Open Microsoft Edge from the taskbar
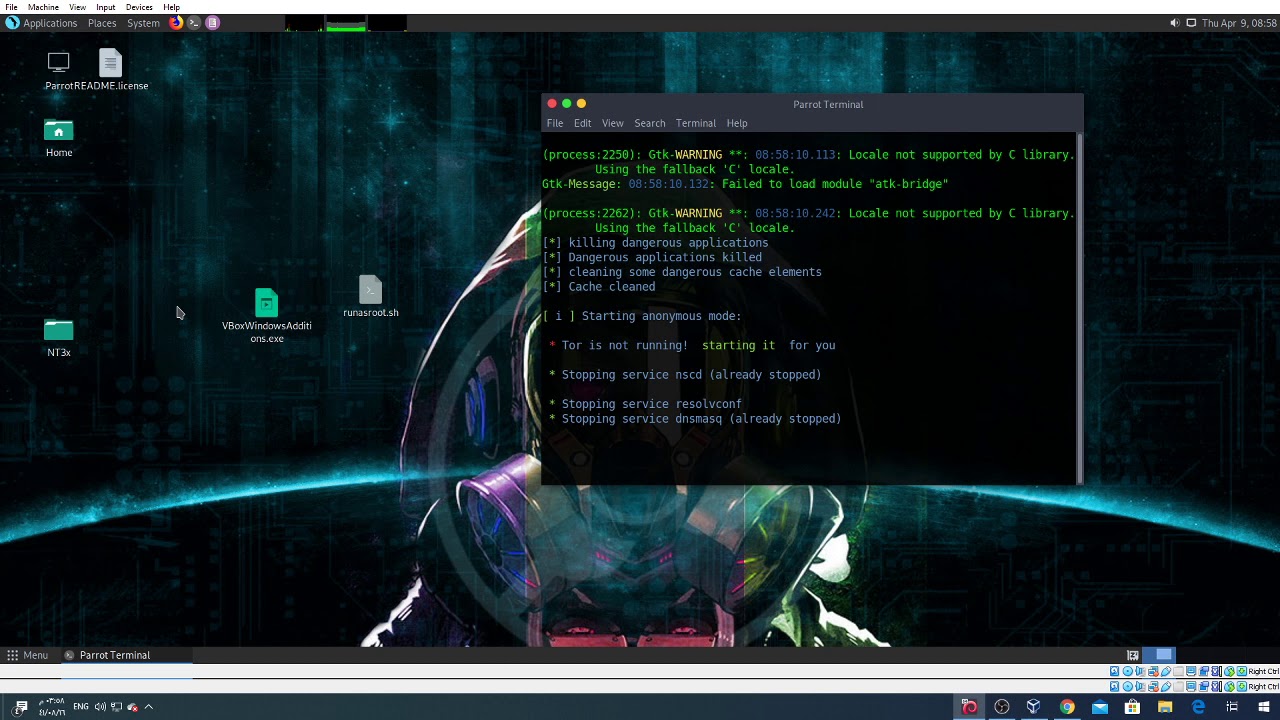Screen dimensions: 1280x720 click(1198, 707)
